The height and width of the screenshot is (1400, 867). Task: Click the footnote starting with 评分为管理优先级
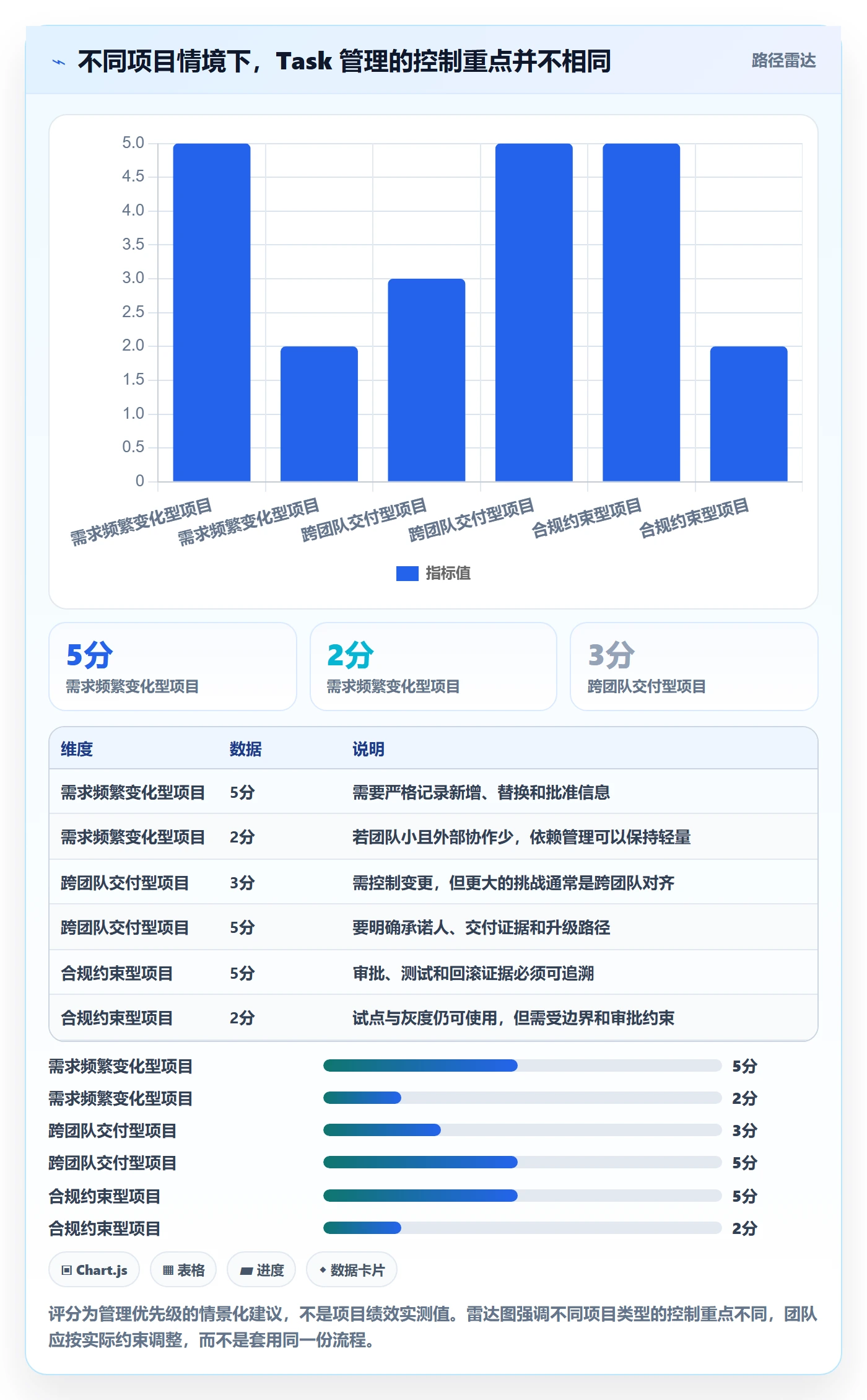434,1327
